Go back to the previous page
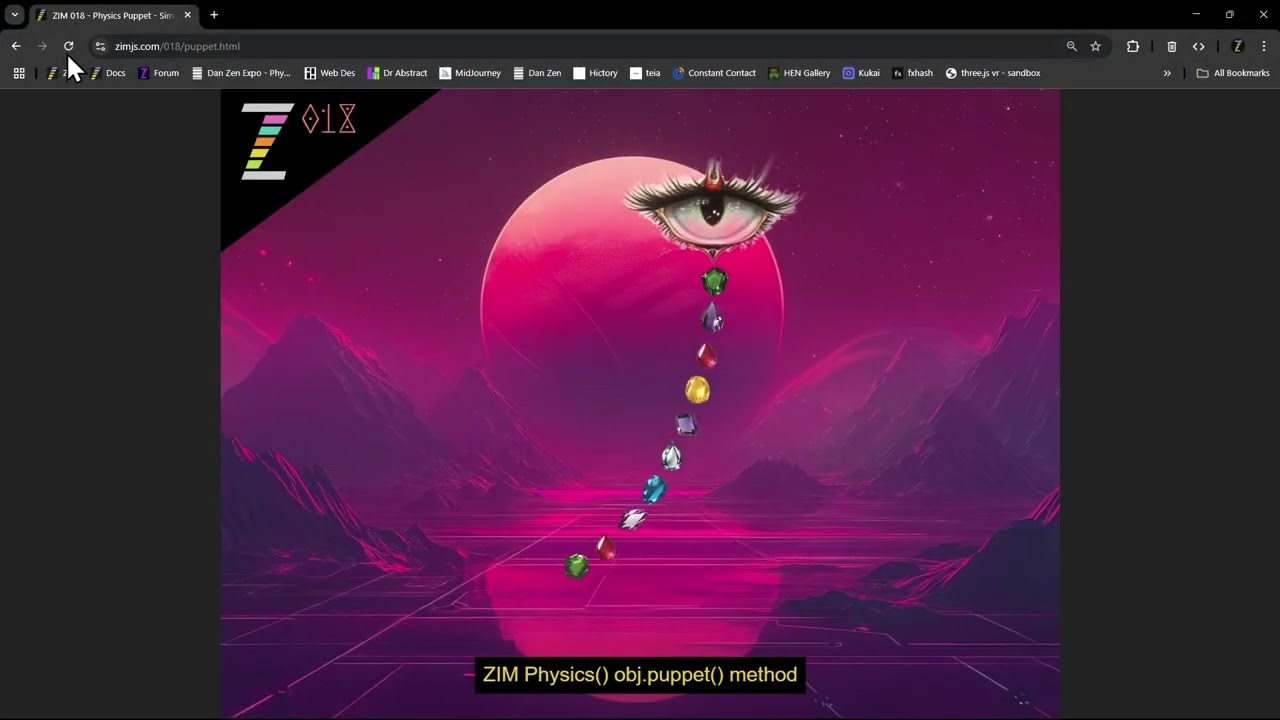 tap(16, 46)
